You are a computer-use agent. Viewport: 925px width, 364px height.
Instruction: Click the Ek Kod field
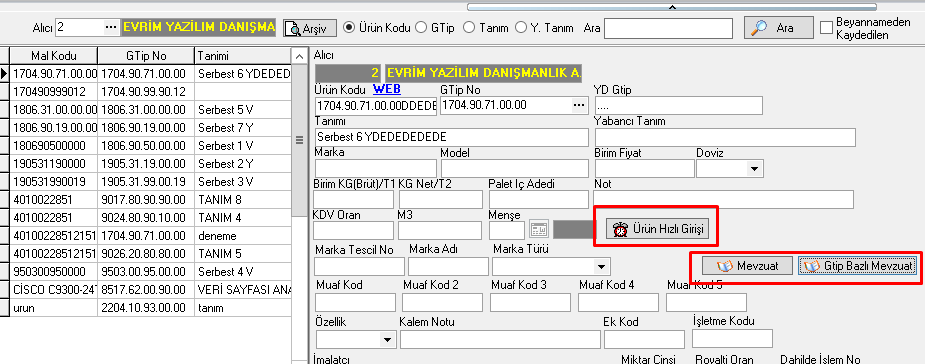tap(645, 339)
